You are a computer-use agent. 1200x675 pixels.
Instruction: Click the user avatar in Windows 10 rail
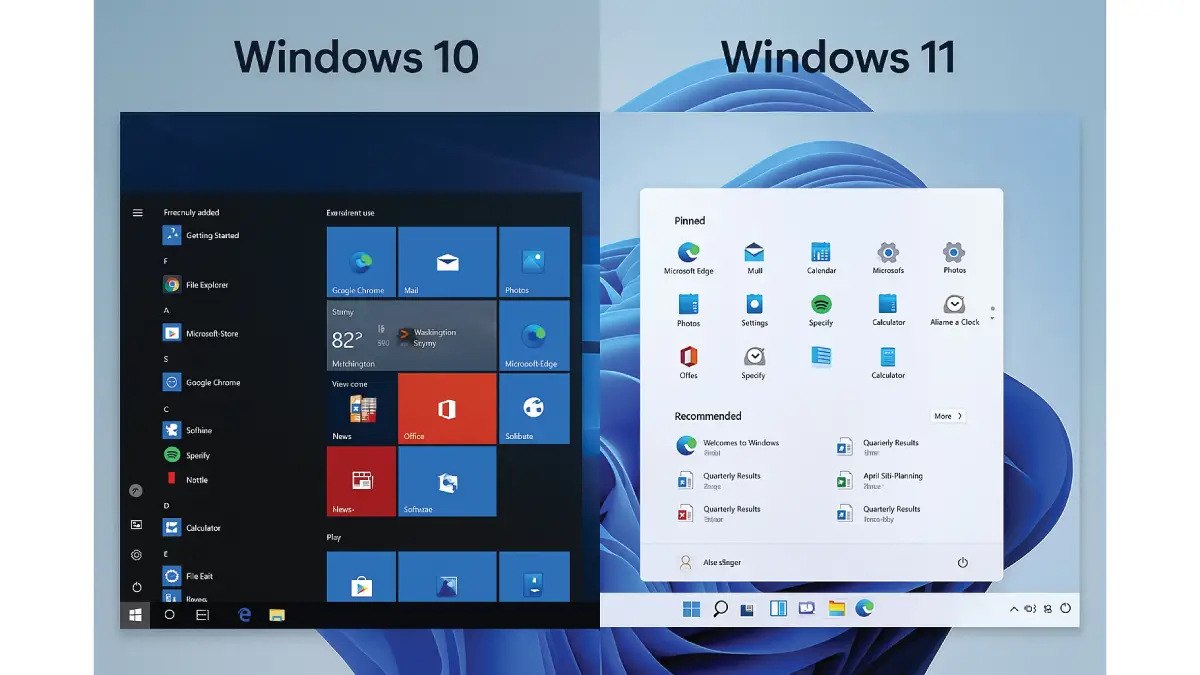137,491
